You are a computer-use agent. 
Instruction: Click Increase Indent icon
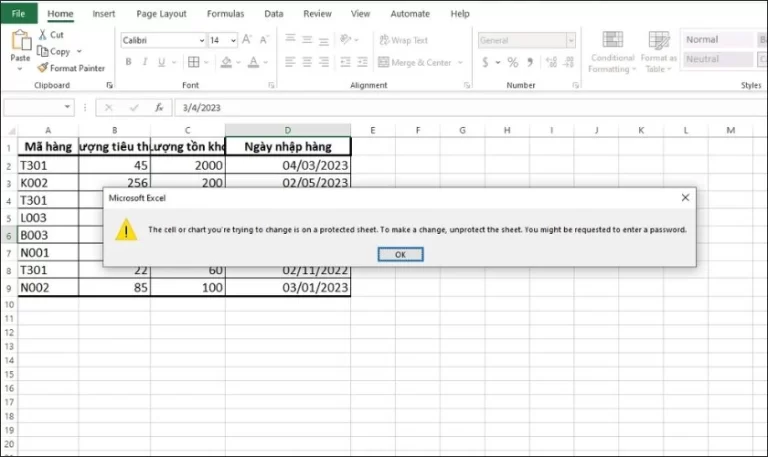click(x=362, y=62)
